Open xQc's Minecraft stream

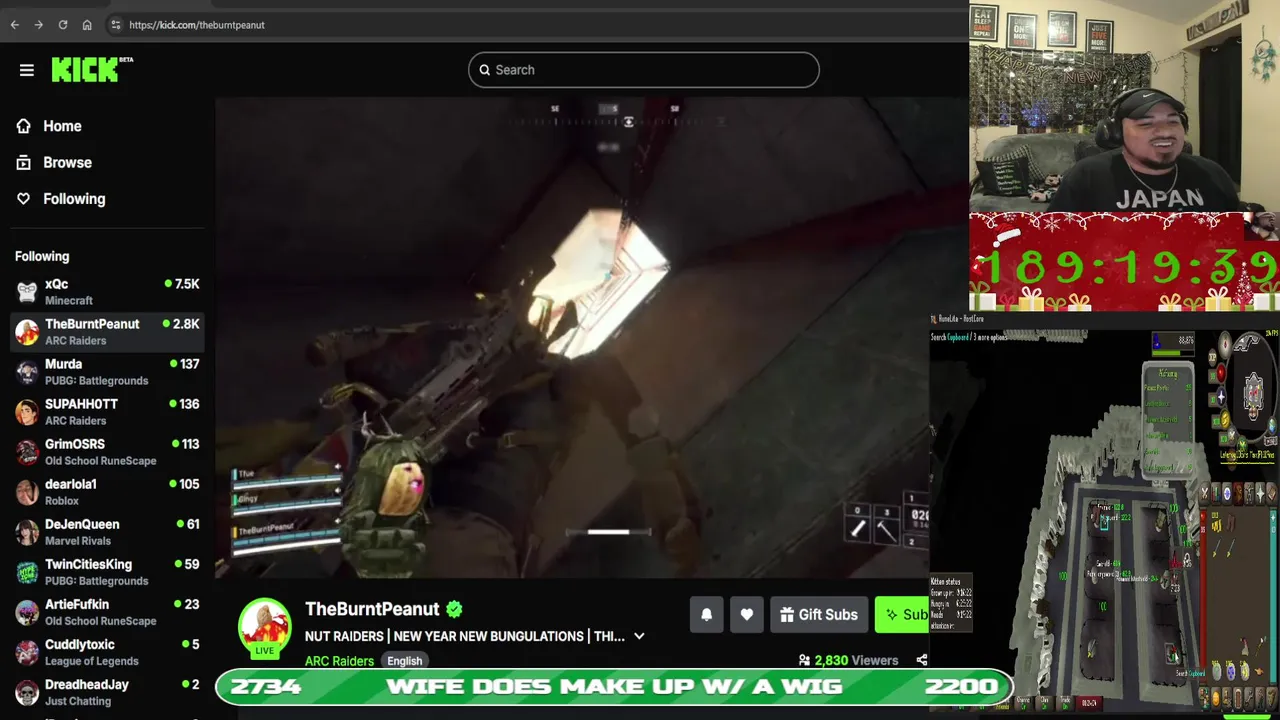click(107, 292)
